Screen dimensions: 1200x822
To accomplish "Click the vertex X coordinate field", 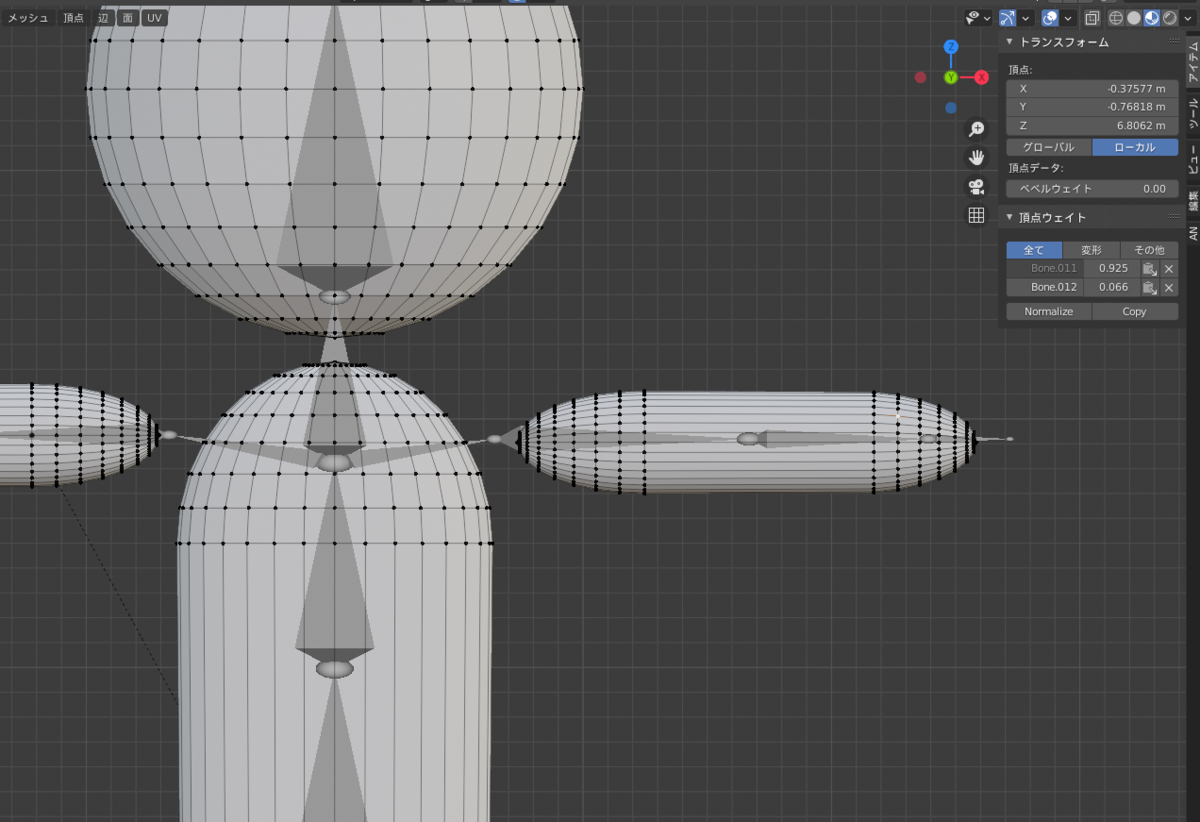I will coord(1092,88).
